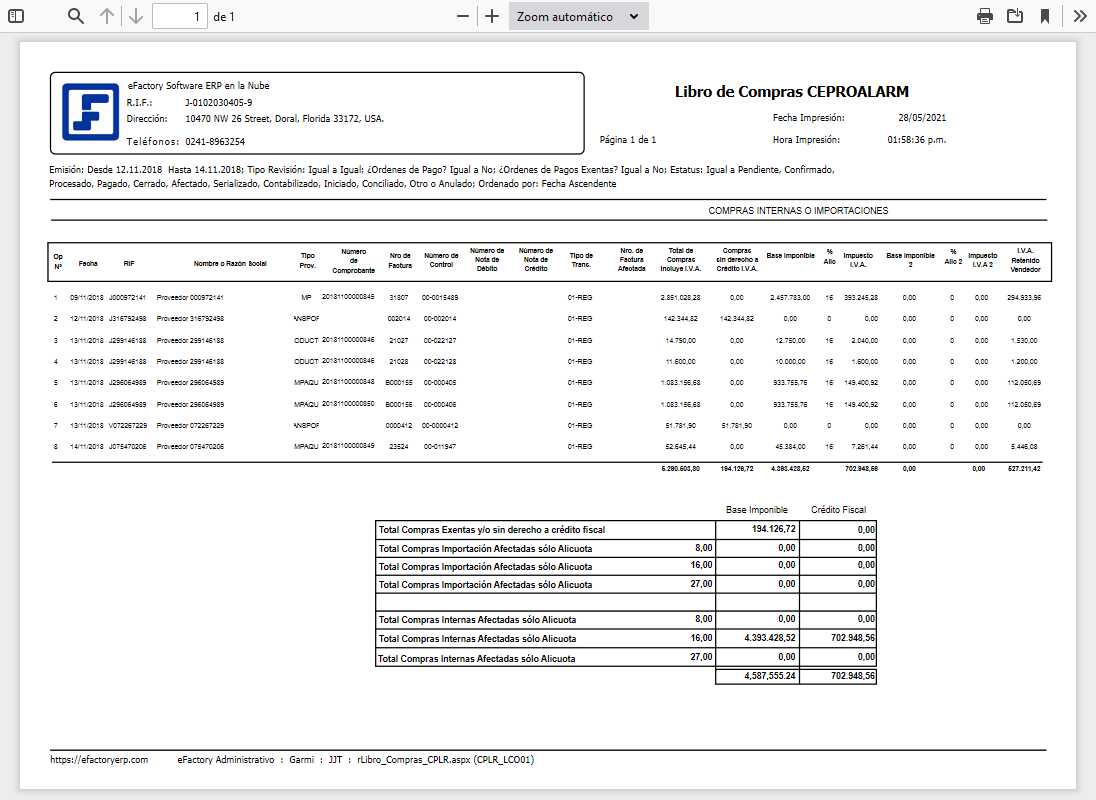Bookmark the current view
Screen dimensions: 1096x800
tap(1045, 16)
